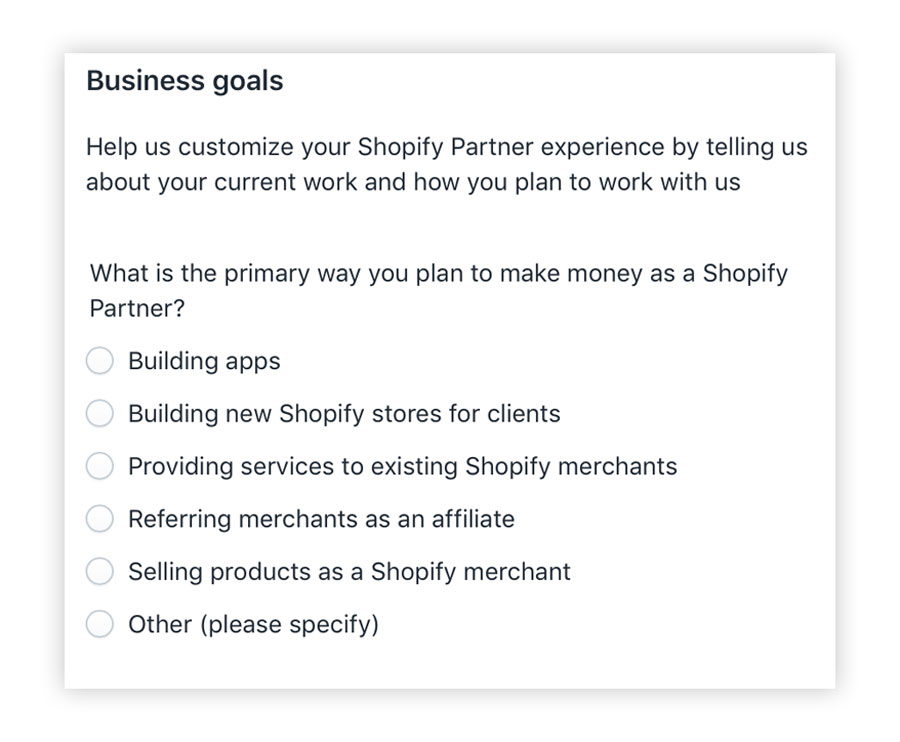Viewport: 900px width, 742px height.
Task: Click the 'Providing services to existing Shopify merchants' label
Action: (402, 467)
